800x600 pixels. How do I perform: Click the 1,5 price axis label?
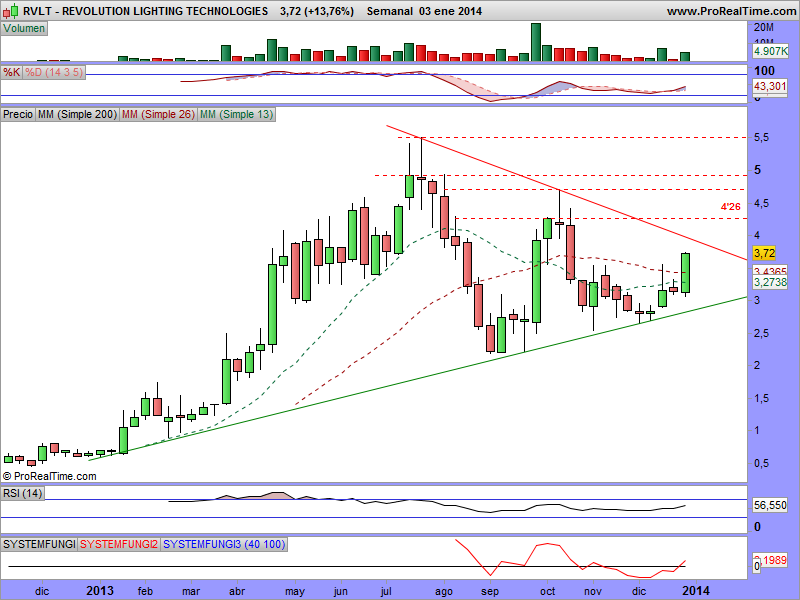[x=762, y=398]
